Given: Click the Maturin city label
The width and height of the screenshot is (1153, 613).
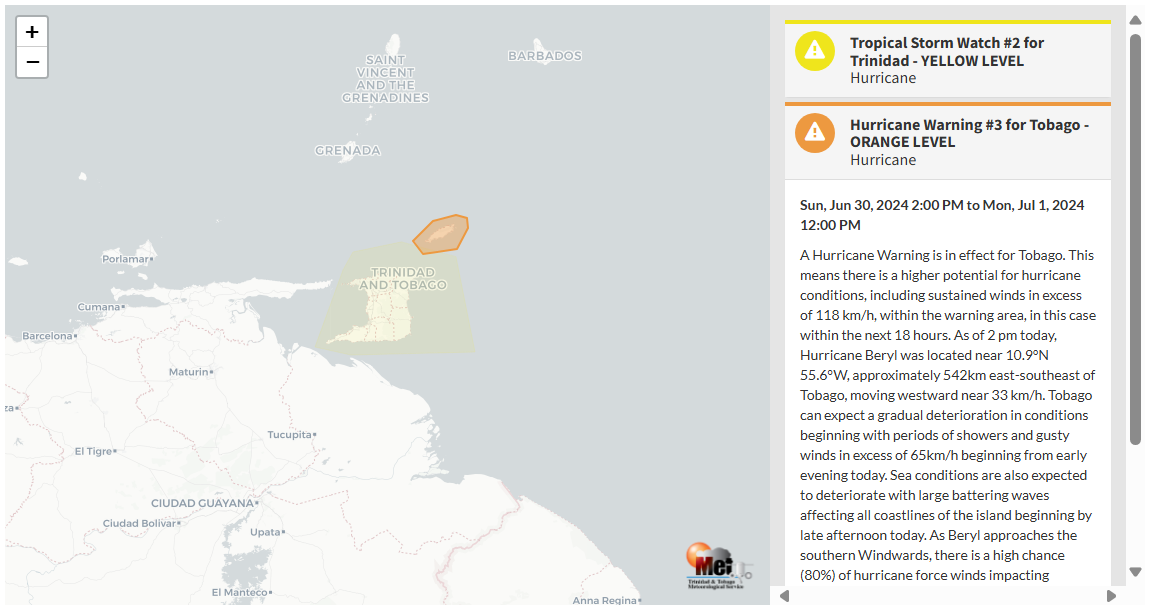Looking at the screenshot, I should click(x=189, y=372).
